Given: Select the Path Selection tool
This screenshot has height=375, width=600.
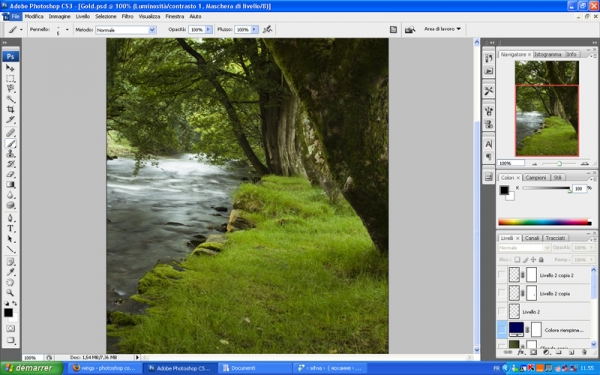Looking at the screenshot, I should click(x=10, y=239).
